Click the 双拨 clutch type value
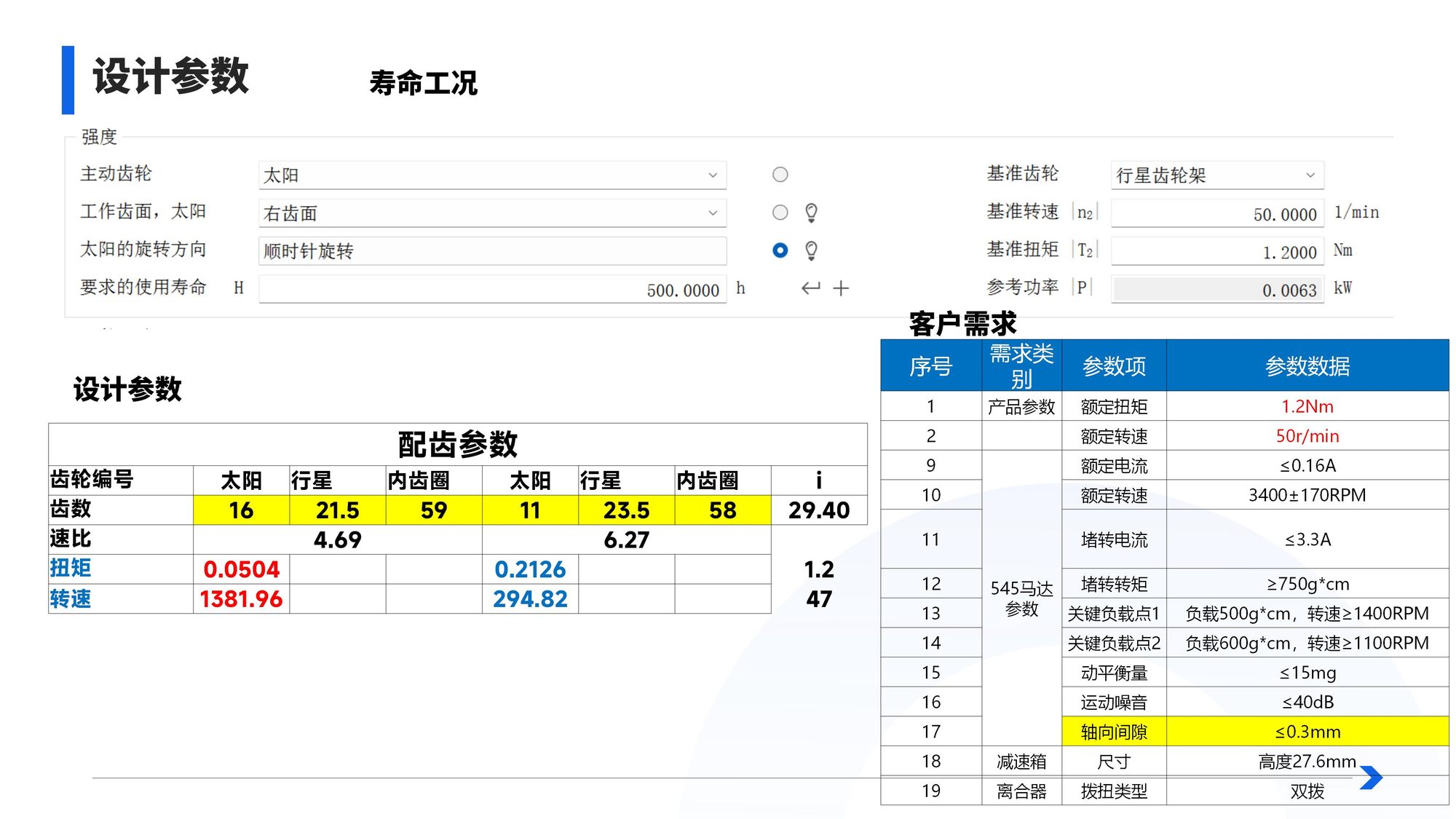 [1307, 791]
